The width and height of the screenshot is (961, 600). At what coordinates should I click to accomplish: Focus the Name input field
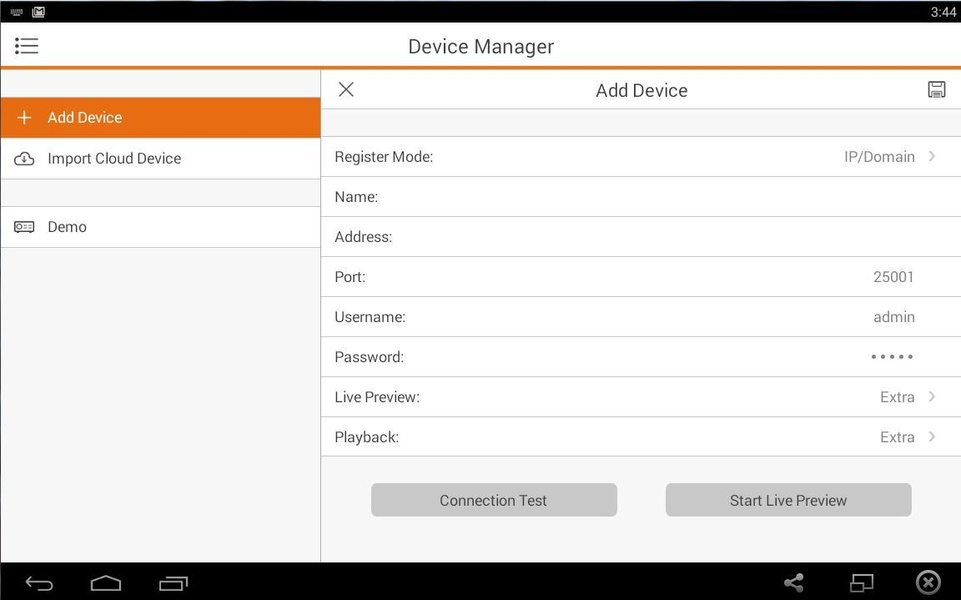pos(641,197)
